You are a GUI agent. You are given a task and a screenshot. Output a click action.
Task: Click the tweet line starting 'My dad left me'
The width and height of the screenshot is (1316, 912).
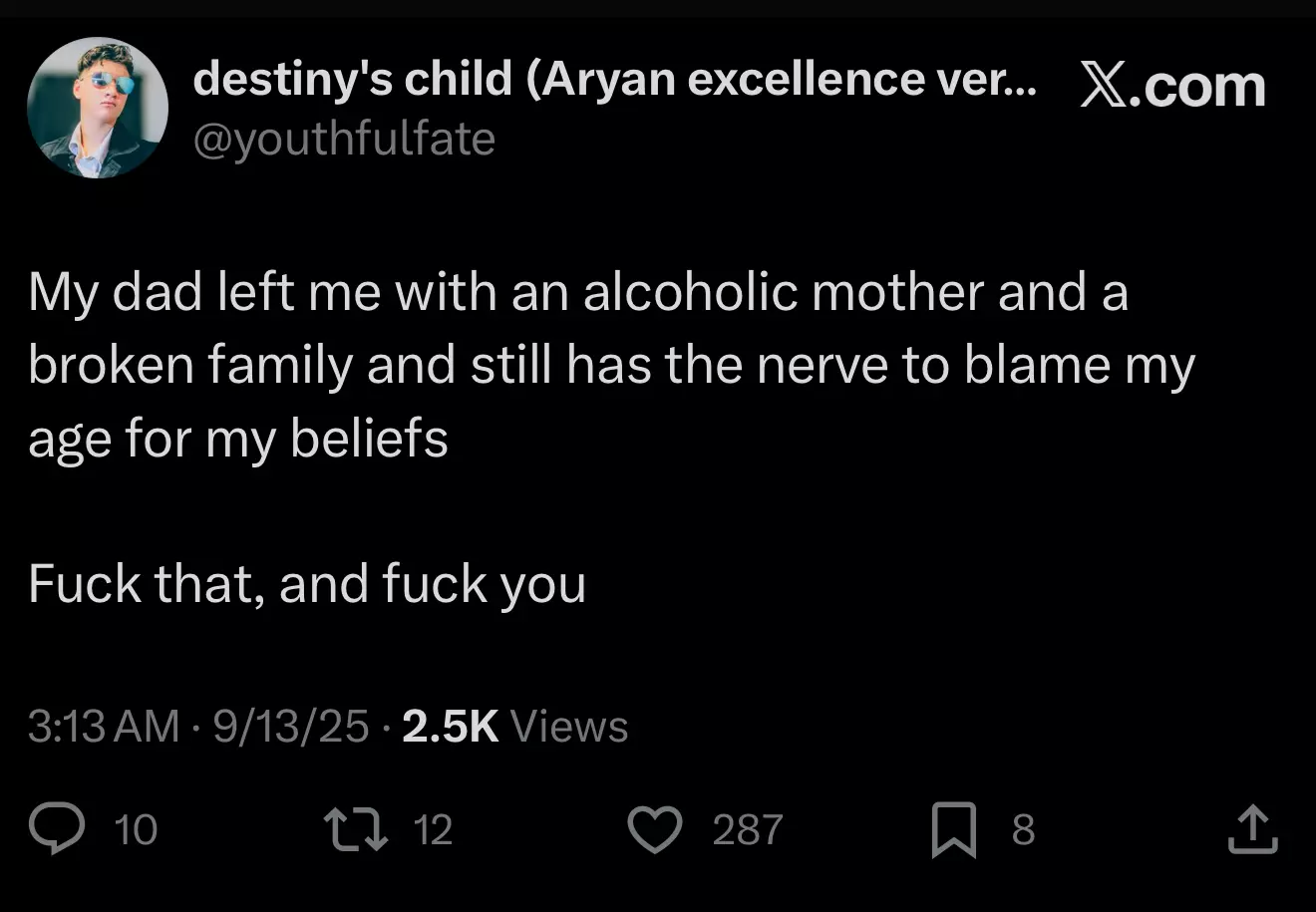(578, 292)
